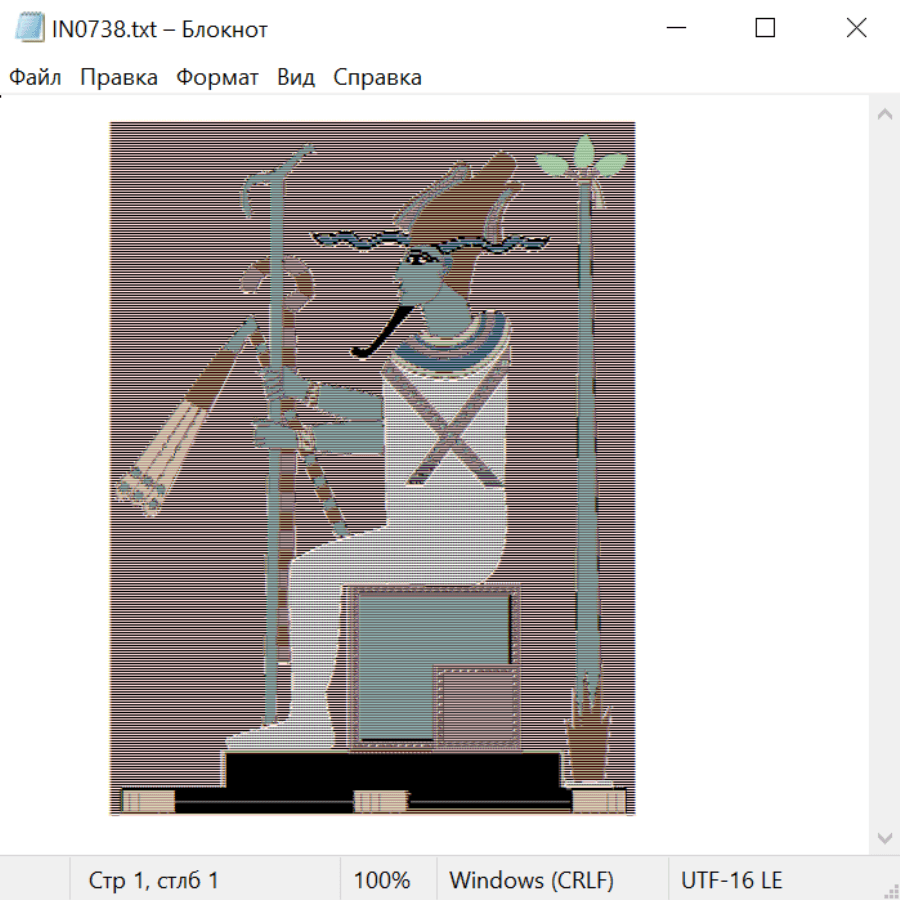Viewport: 900px width, 900px height.
Task: Maximize the Notepad window
Action: (765, 29)
